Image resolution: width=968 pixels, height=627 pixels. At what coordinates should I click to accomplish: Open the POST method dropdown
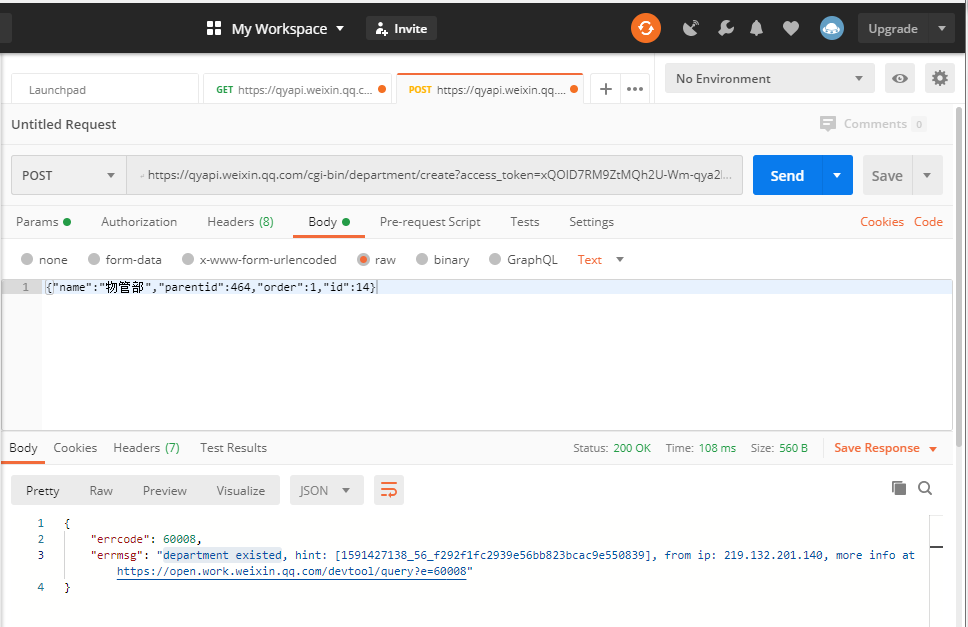(x=69, y=175)
